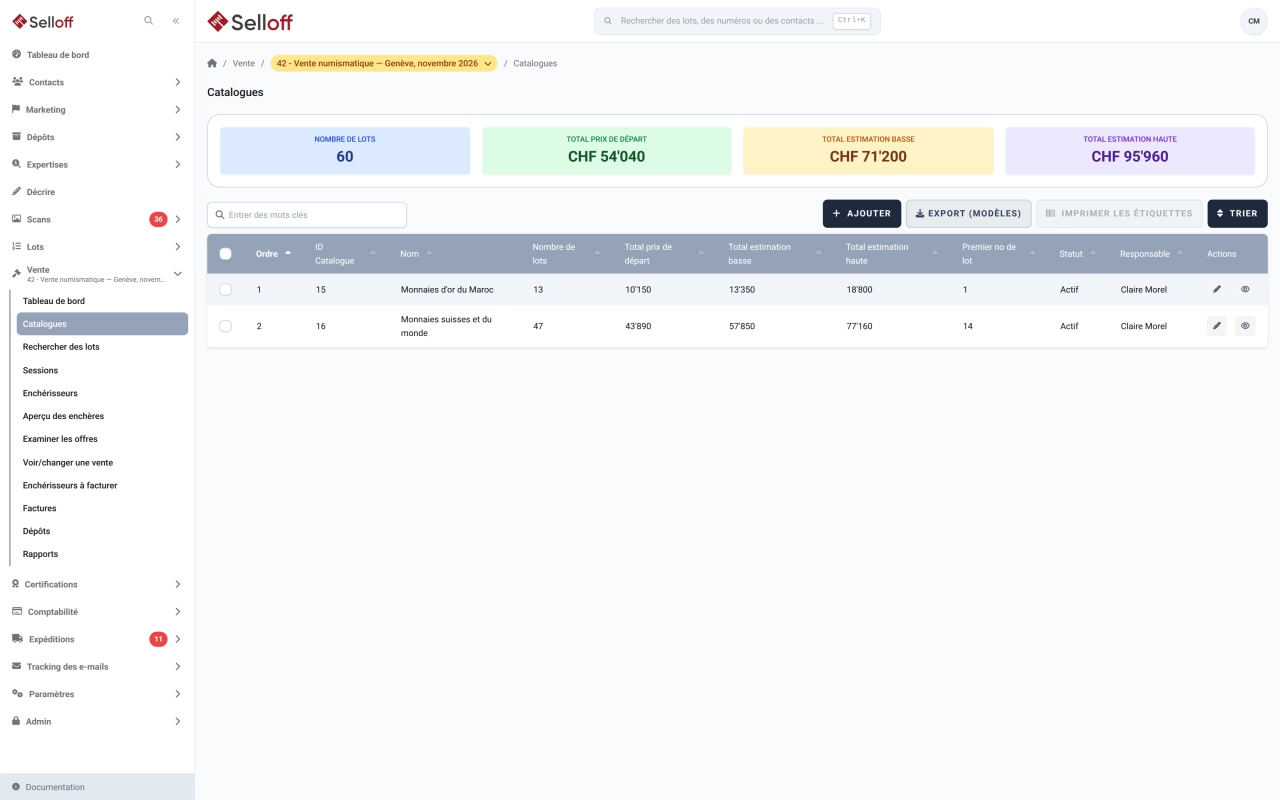Image resolution: width=1280 pixels, height=800 pixels.
Task: Click the Selloff logo in top bar
Action: click(250, 21)
